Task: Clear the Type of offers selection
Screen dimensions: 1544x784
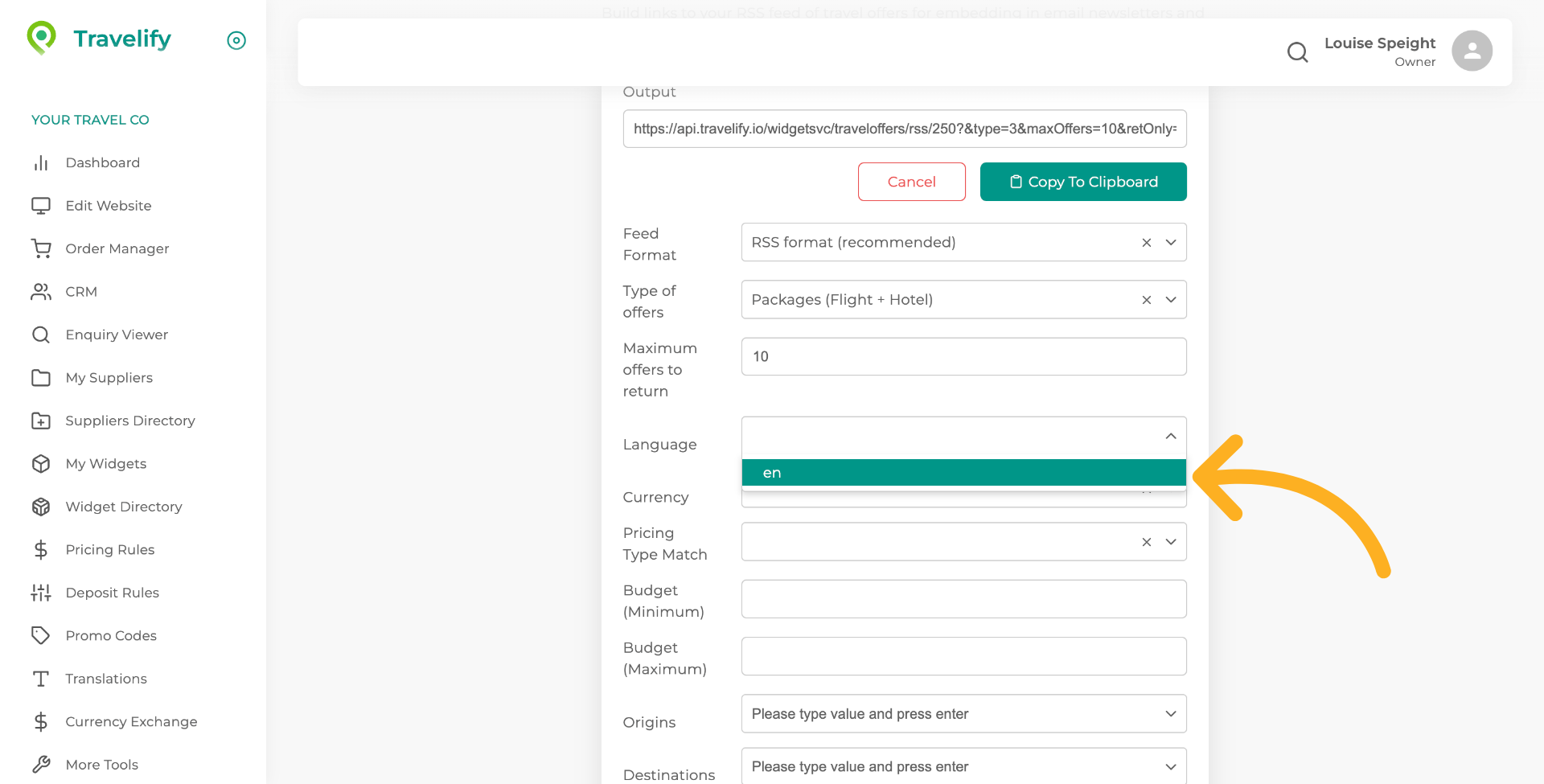Action: tap(1146, 299)
